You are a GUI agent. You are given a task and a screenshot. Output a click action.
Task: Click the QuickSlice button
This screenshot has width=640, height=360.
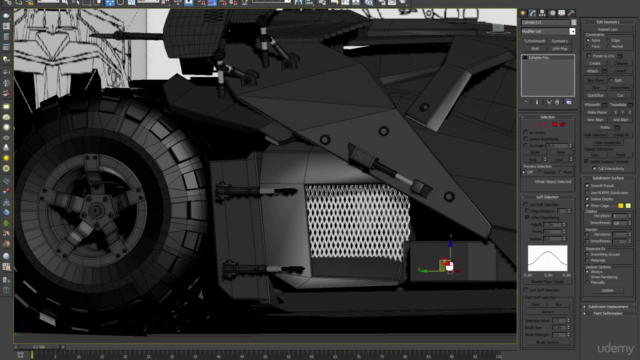click(x=596, y=96)
